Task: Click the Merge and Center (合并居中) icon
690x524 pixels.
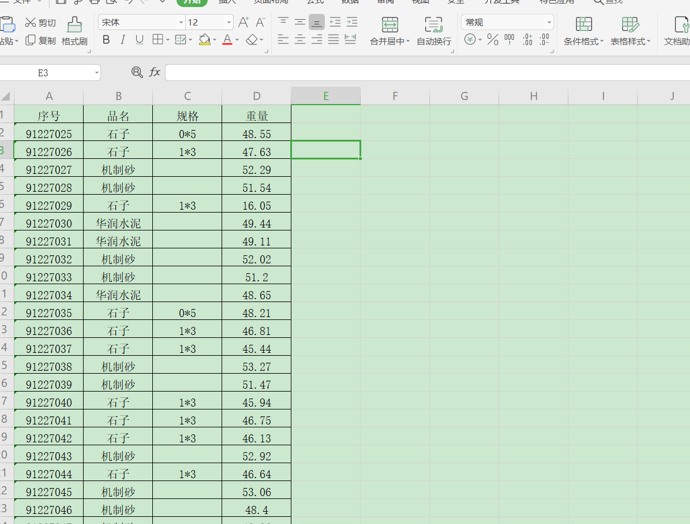Action: 390,25
